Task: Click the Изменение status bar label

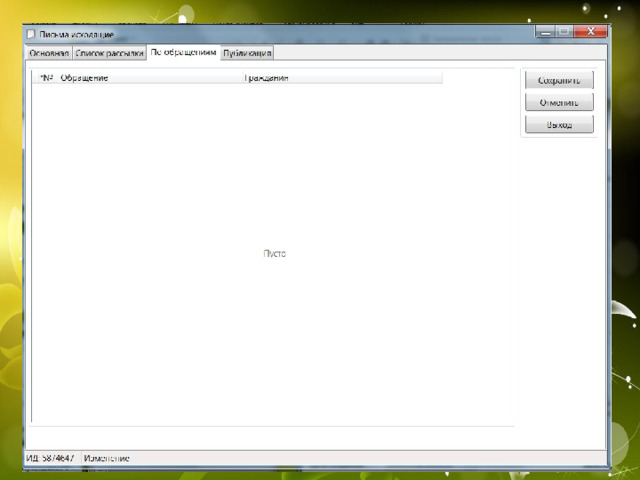Action: click(107, 458)
